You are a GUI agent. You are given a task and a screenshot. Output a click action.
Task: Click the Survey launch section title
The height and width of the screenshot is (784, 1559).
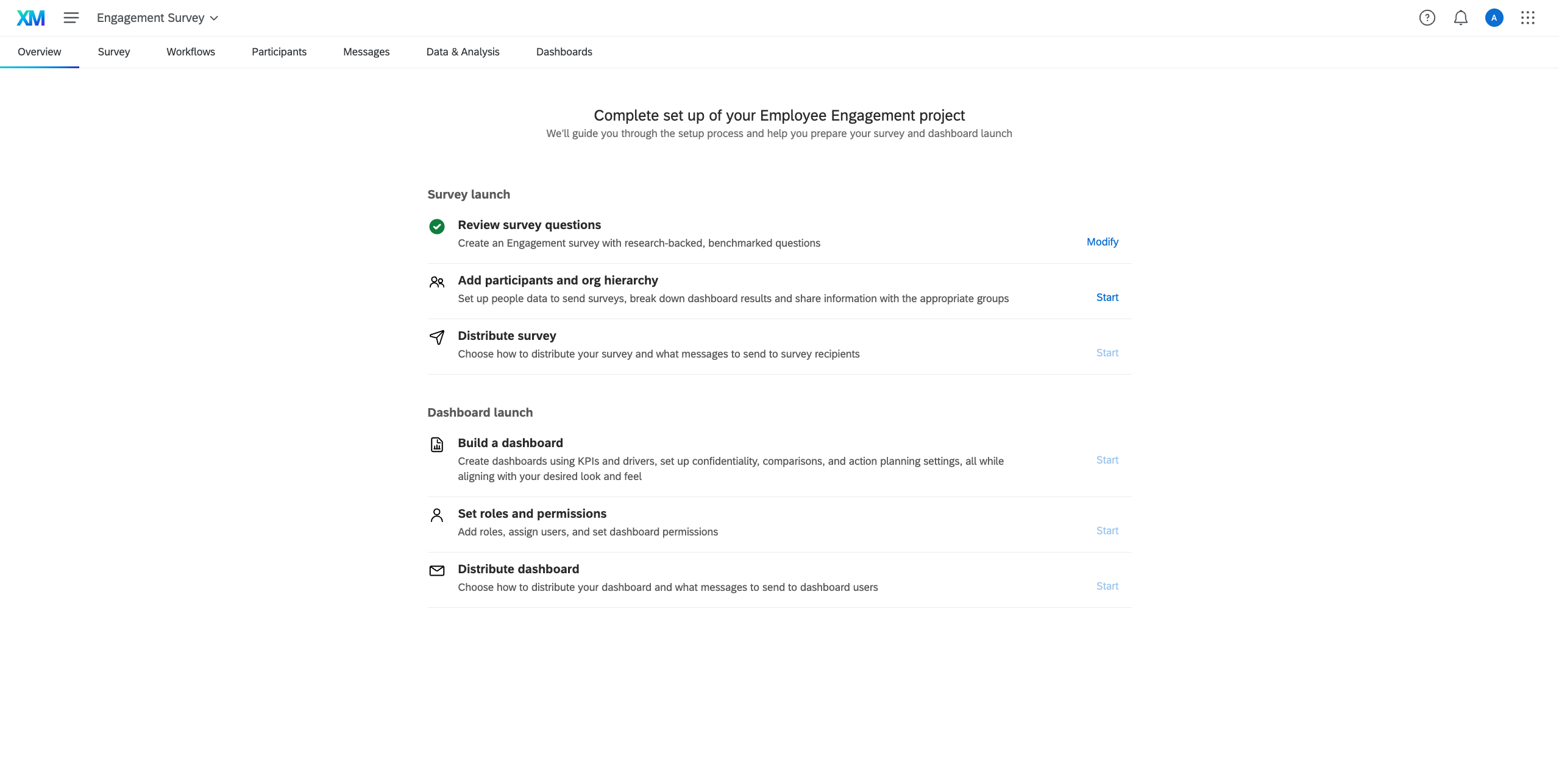[x=469, y=194]
